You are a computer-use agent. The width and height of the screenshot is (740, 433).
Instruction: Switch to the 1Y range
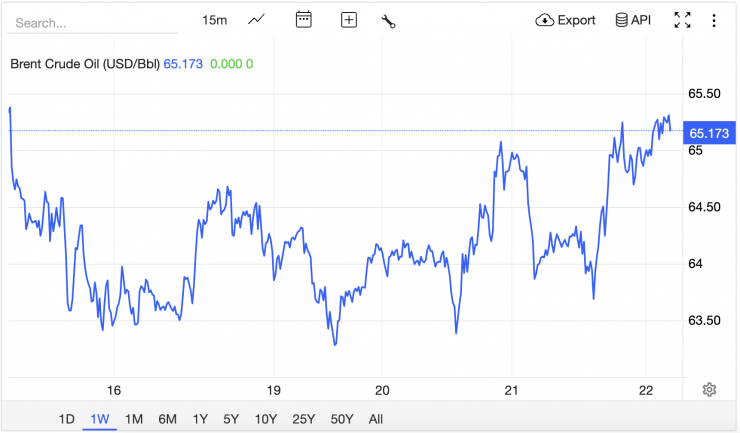200,418
